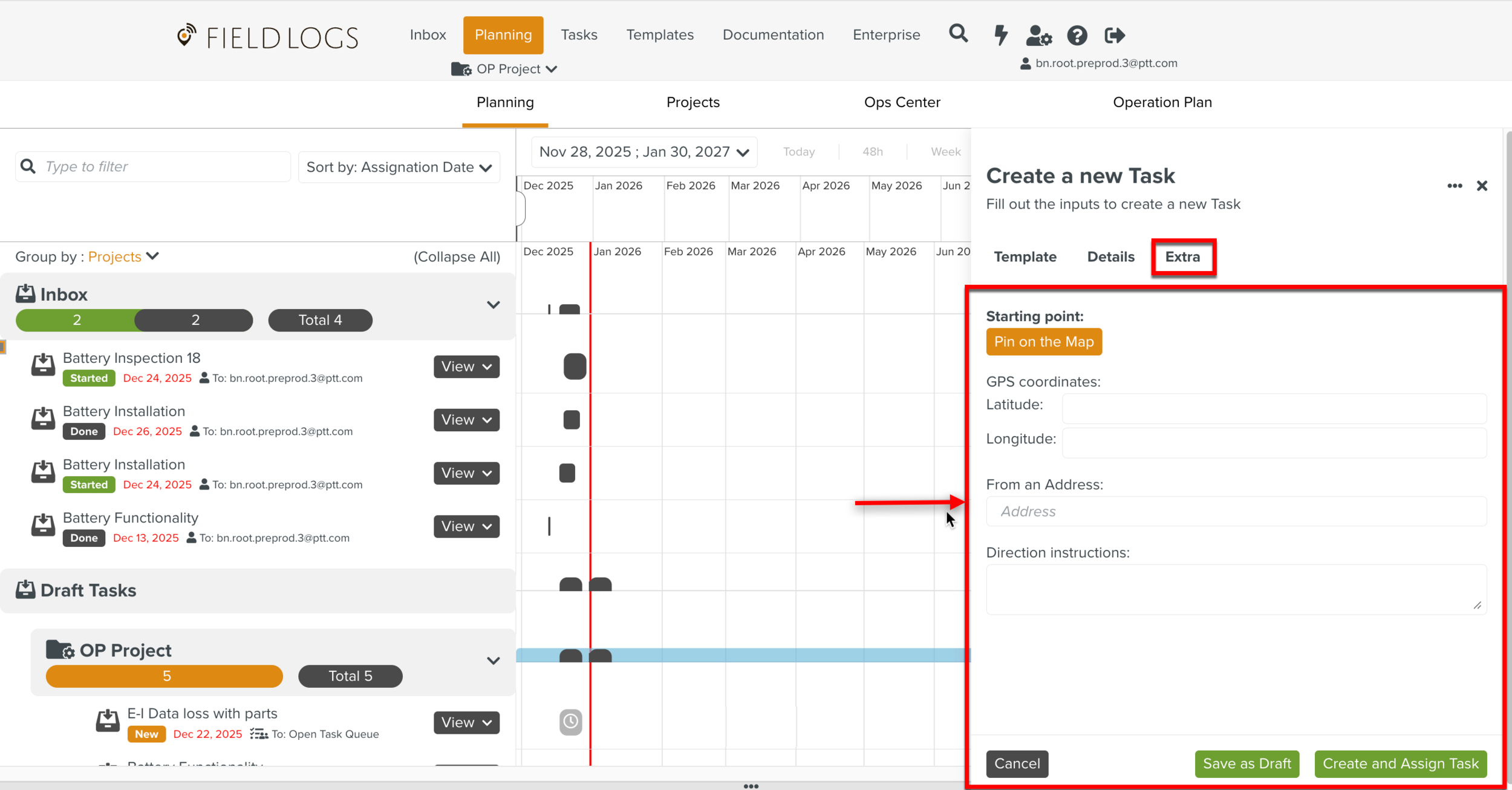Click the clock marker on the timeline

[x=570, y=722]
